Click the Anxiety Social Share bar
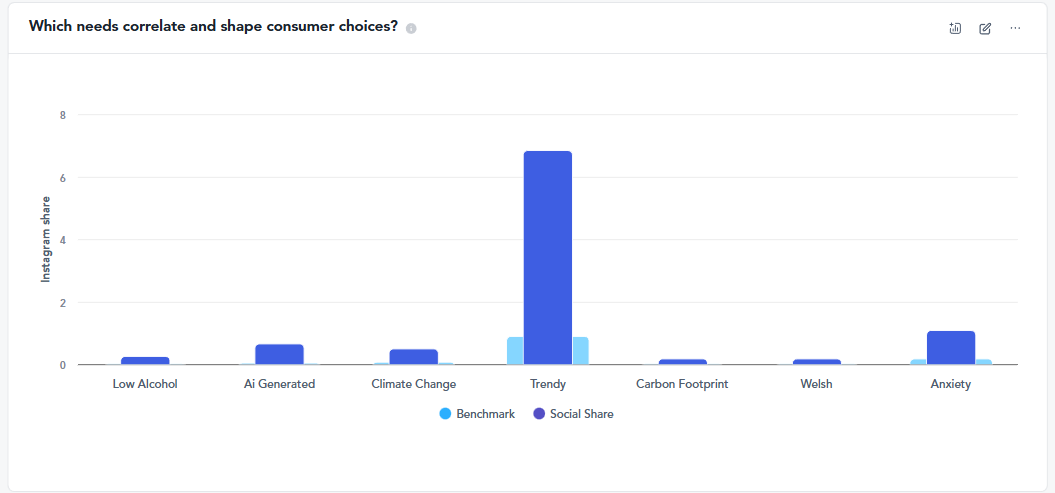 [950, 347]
